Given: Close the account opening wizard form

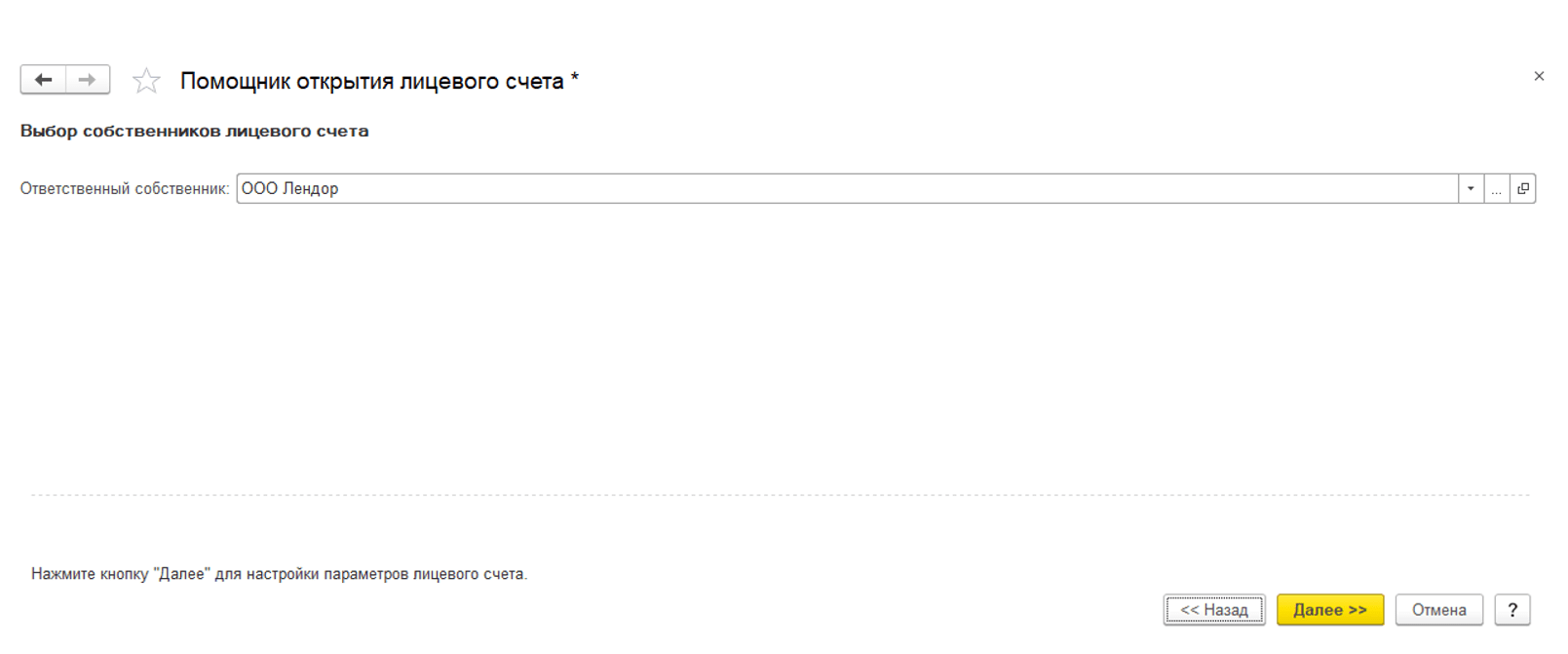Looking at the screenshot, I should 1539,76.
